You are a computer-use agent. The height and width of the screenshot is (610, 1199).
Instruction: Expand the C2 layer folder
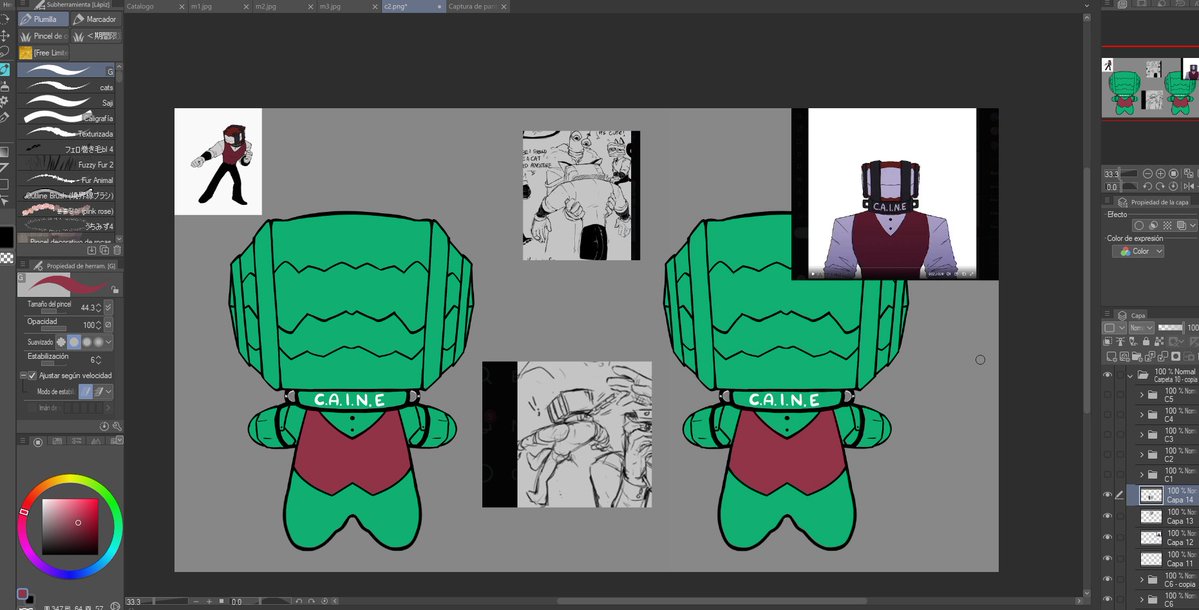click(1142, 455)
